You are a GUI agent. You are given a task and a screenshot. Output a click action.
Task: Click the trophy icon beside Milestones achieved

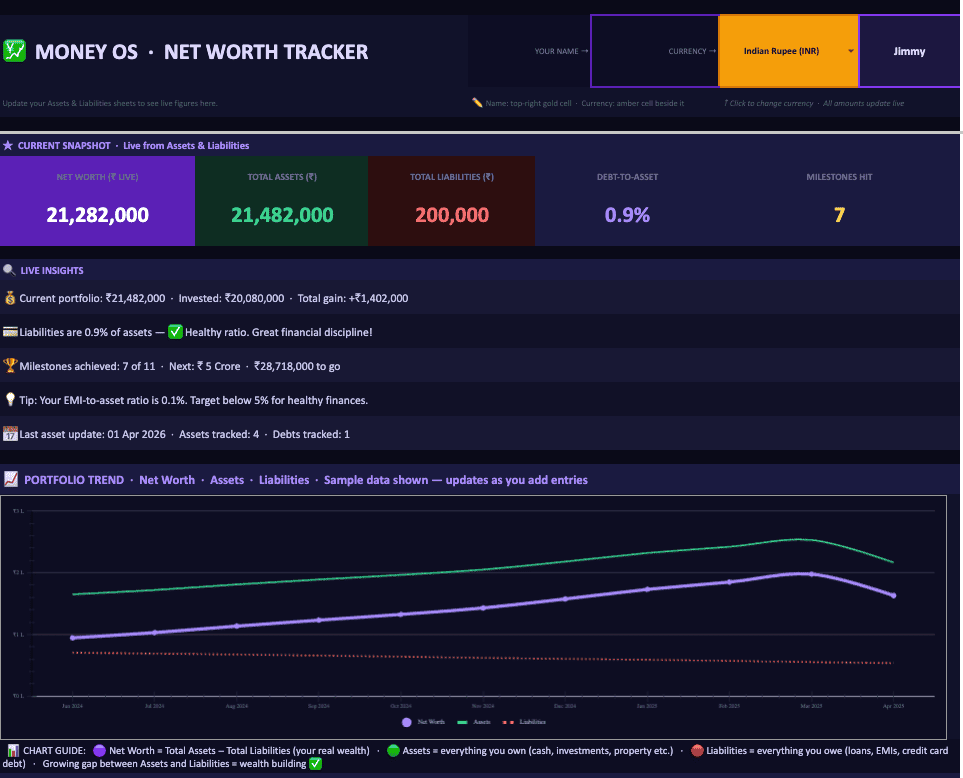[x=10, y=366]
